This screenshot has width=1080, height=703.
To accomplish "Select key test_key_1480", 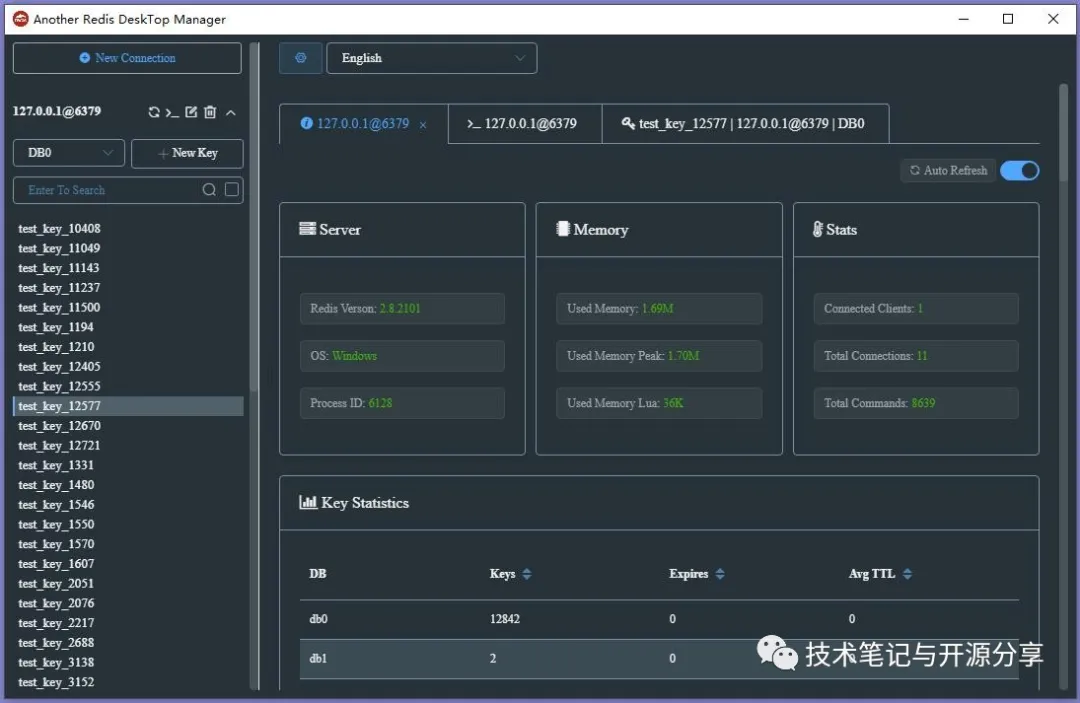I will tap(128, 485).
